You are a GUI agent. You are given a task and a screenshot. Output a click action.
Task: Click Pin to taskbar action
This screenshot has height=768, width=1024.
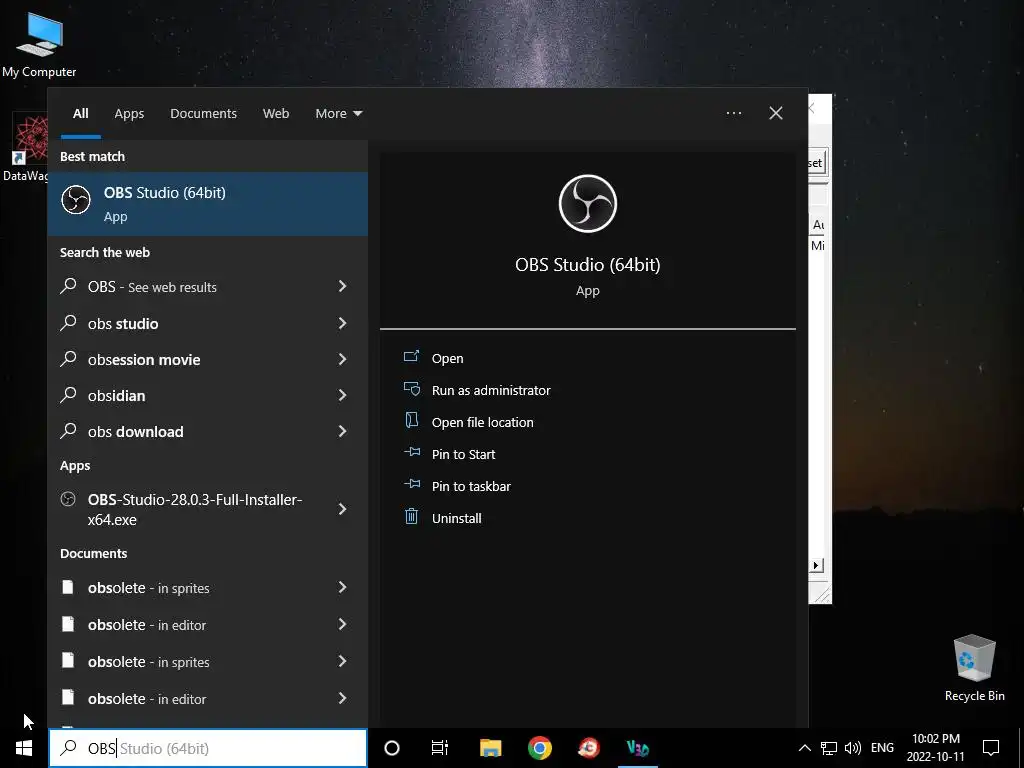[x=472, y=486]
